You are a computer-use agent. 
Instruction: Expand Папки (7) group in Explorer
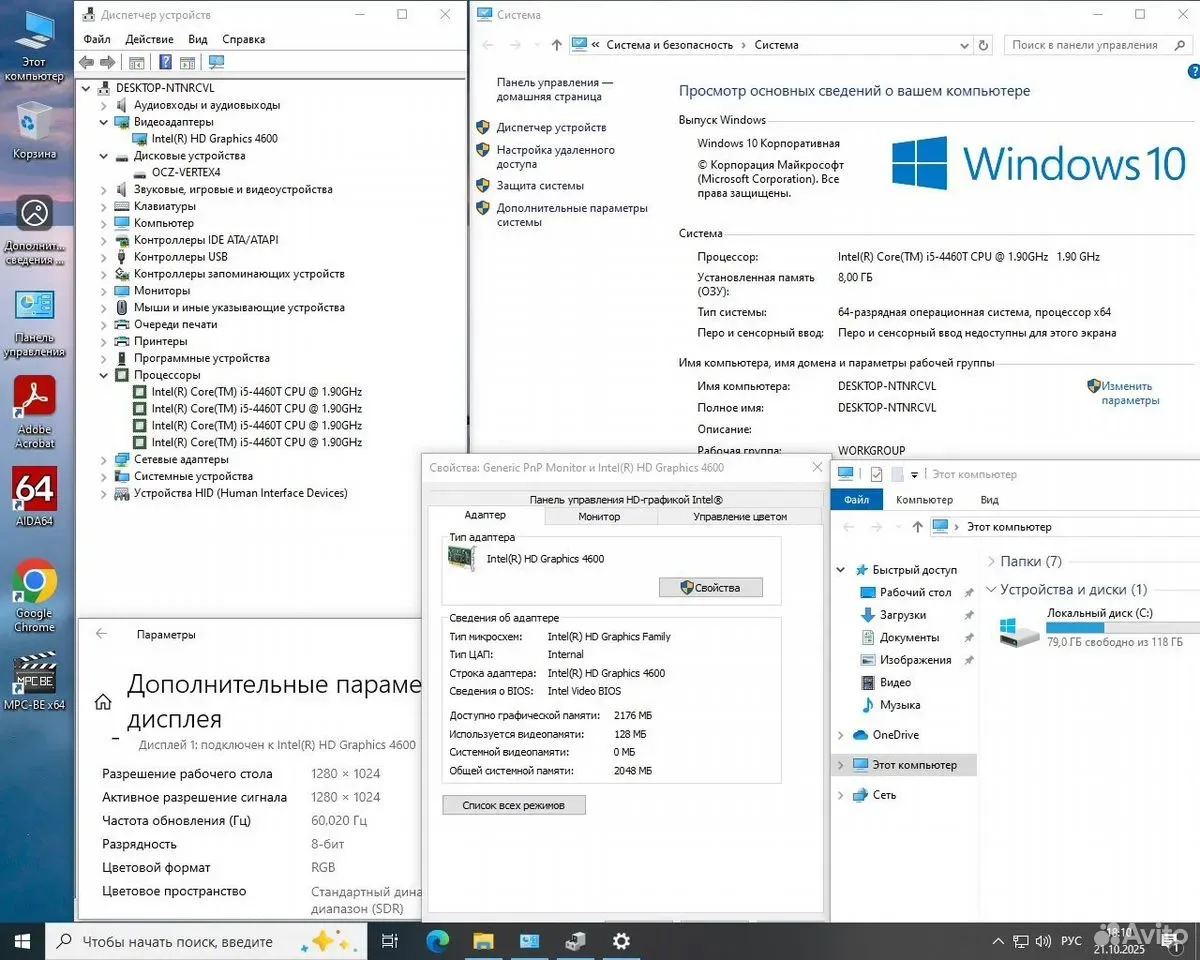click(991, 562)
